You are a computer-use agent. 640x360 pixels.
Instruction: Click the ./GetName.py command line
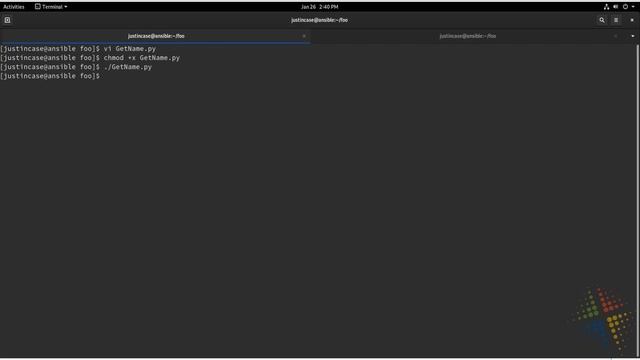76,67
